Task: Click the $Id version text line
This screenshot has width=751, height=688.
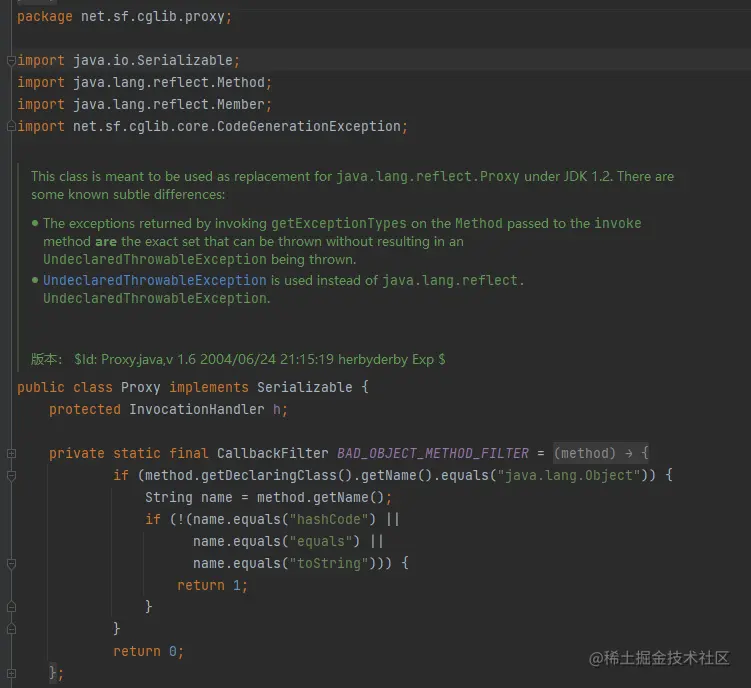Action: tap(260, 359)
